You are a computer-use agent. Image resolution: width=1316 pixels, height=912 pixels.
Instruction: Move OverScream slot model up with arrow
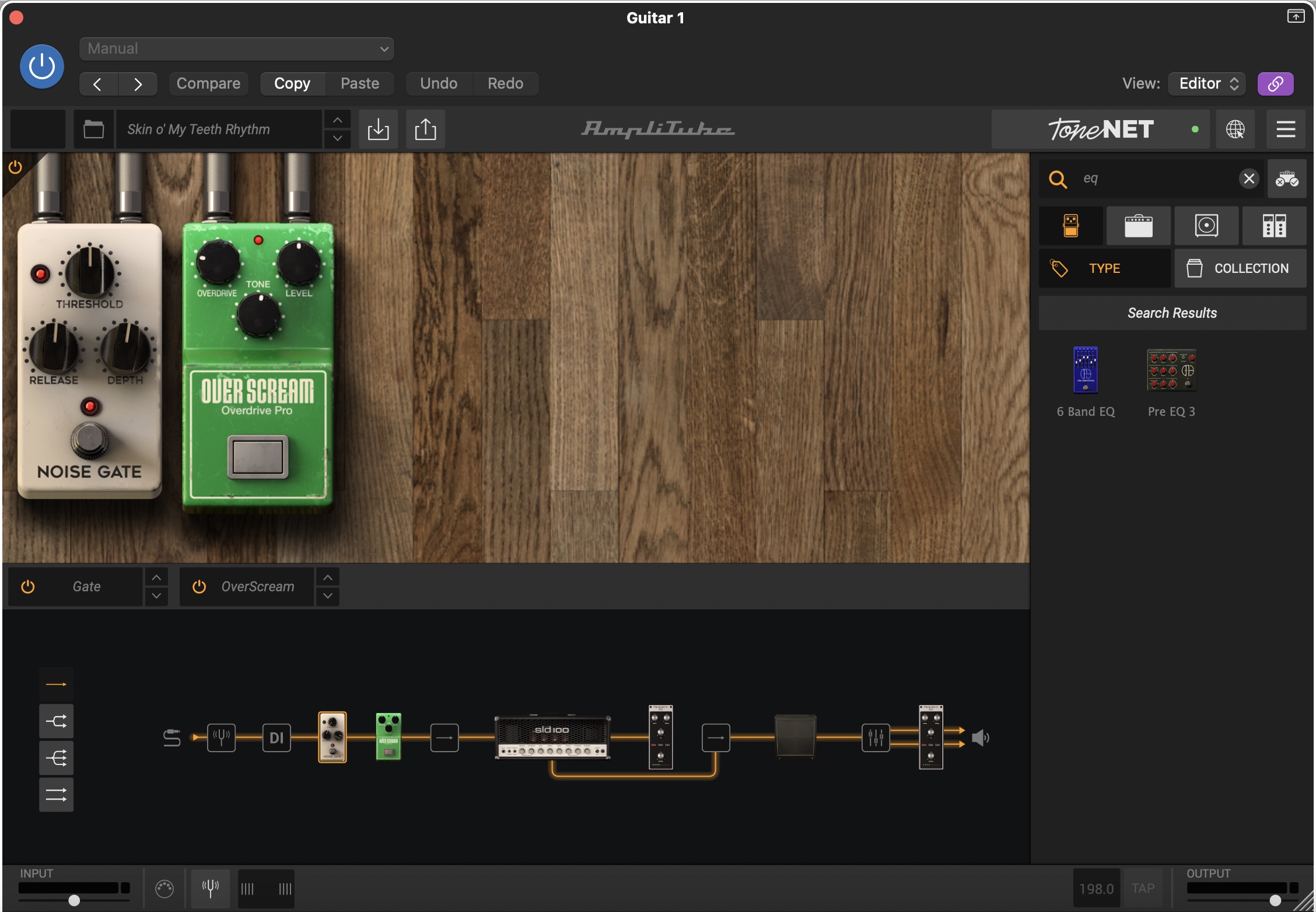click(328, 577)
